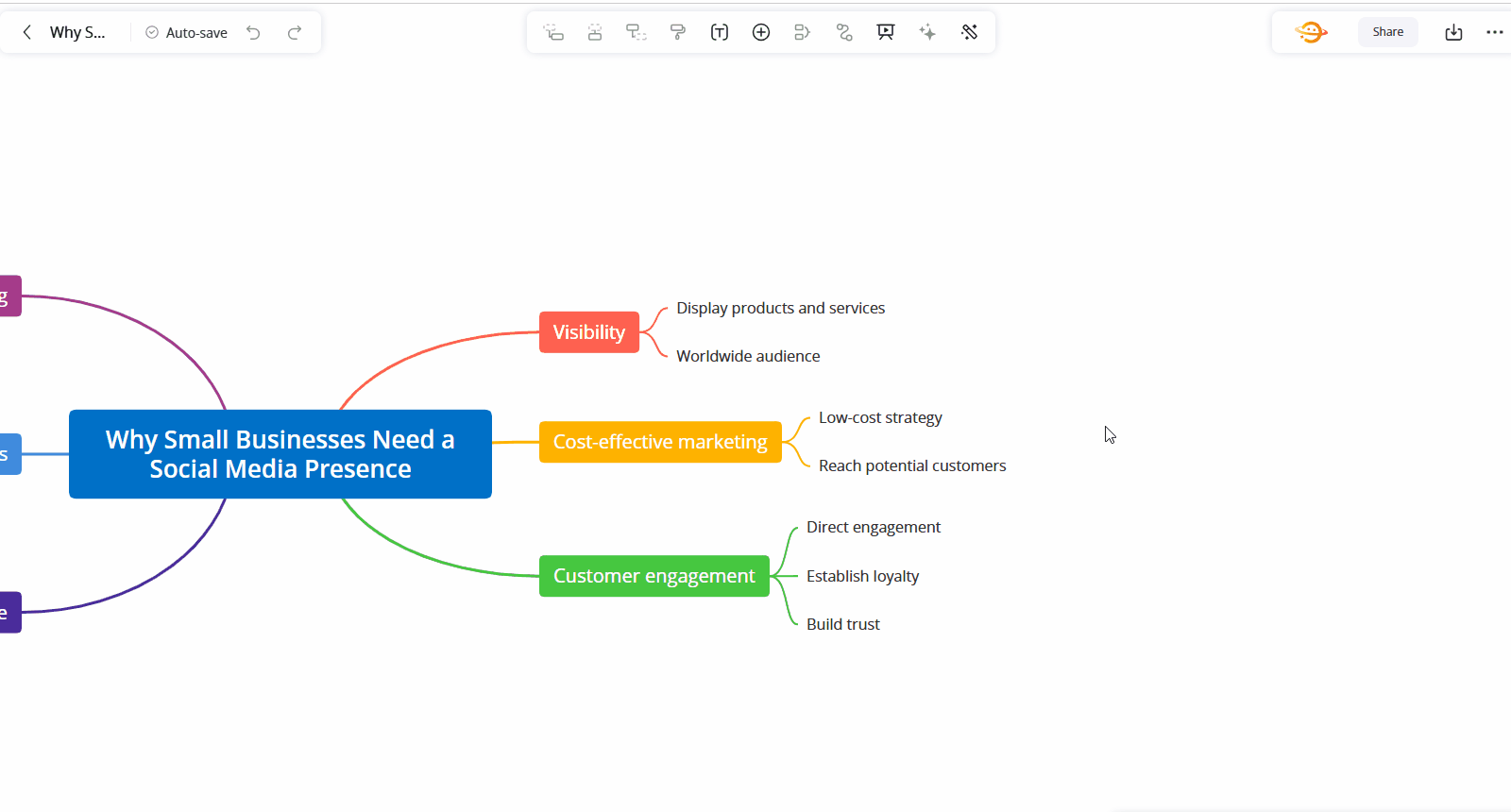
Task: Click the back arrow beside the file name
Action: click(27, 32)
